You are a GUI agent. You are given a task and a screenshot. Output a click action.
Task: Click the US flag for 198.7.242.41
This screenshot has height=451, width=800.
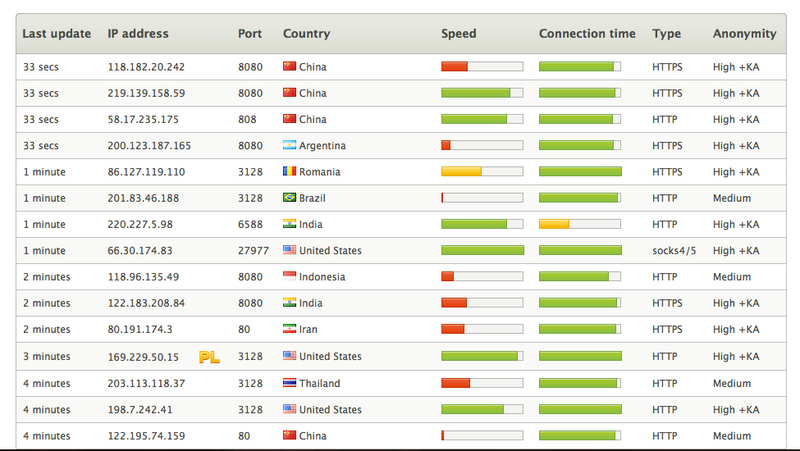289,409
